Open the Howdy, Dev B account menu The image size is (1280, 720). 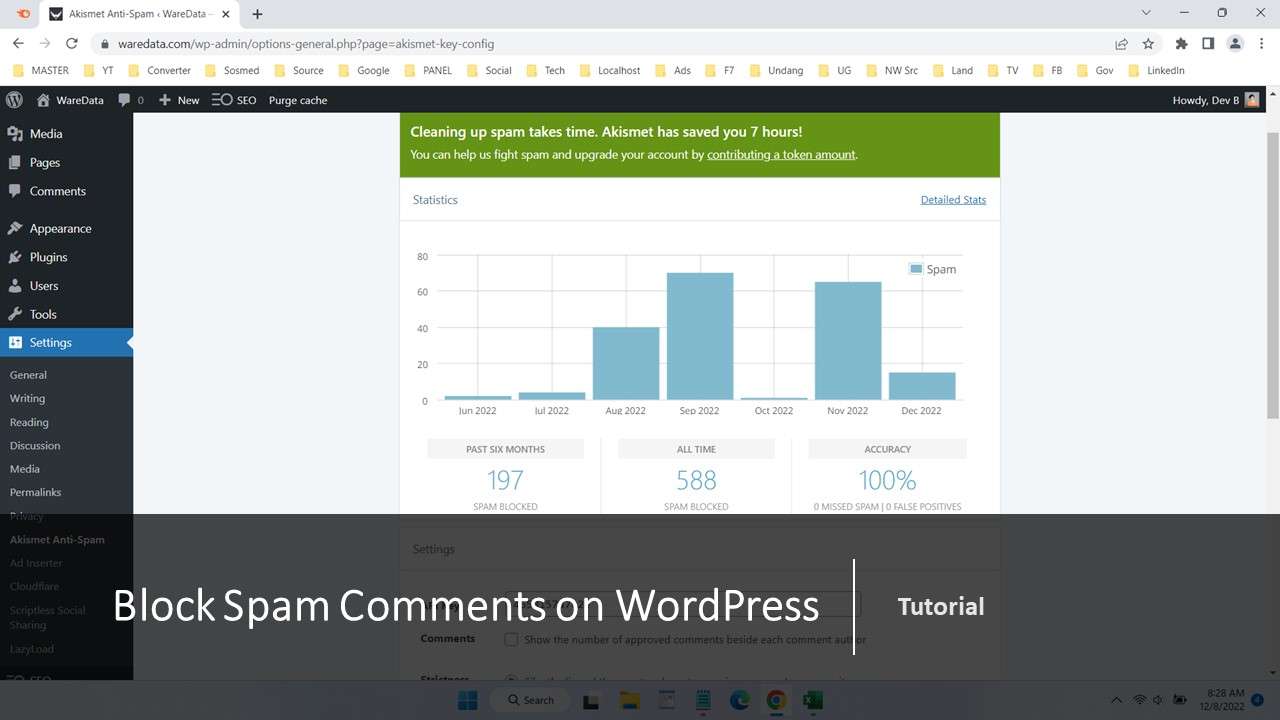pos(1216,100)
